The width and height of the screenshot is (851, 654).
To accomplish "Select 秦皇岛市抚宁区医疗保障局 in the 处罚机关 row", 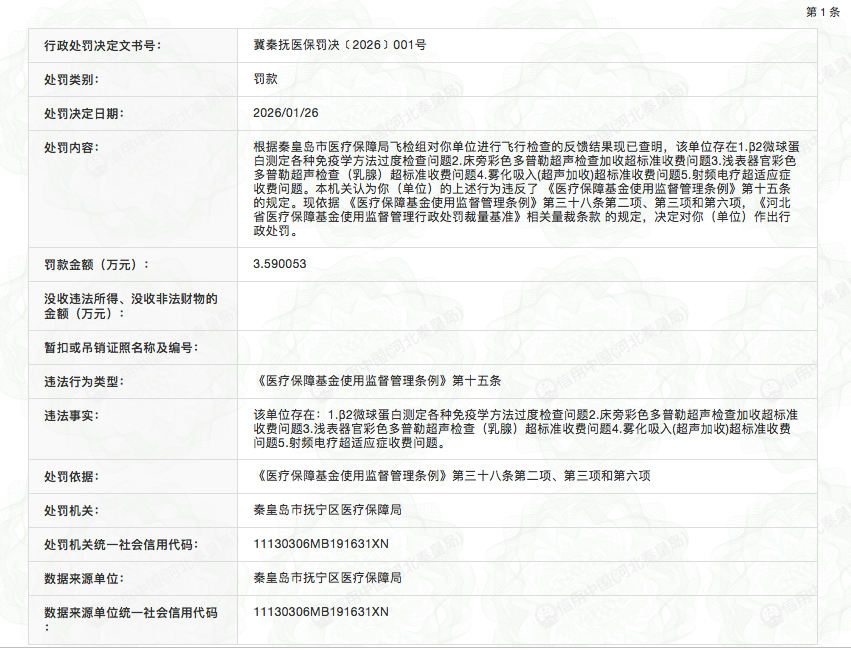I will click(328, 510).
